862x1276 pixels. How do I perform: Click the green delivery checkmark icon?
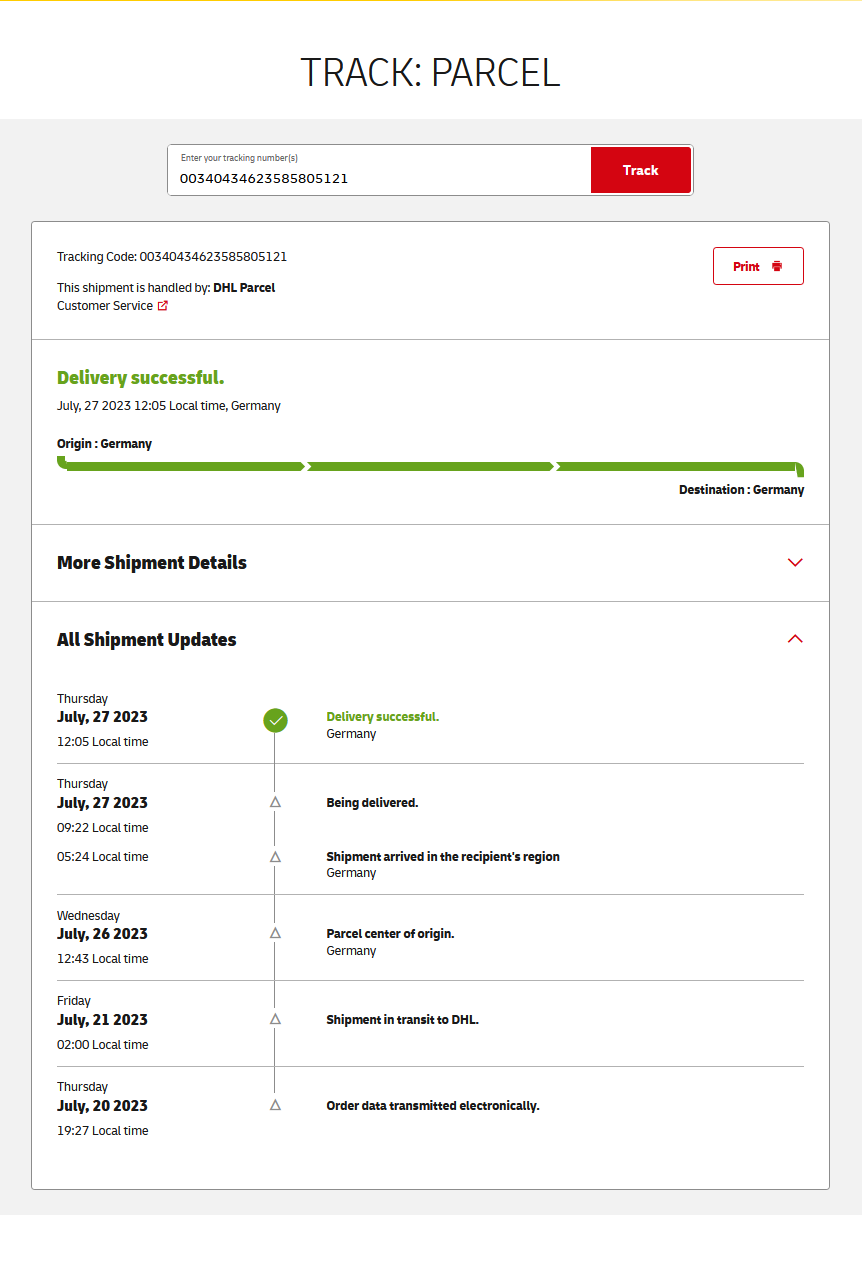(x=275, y=720)
